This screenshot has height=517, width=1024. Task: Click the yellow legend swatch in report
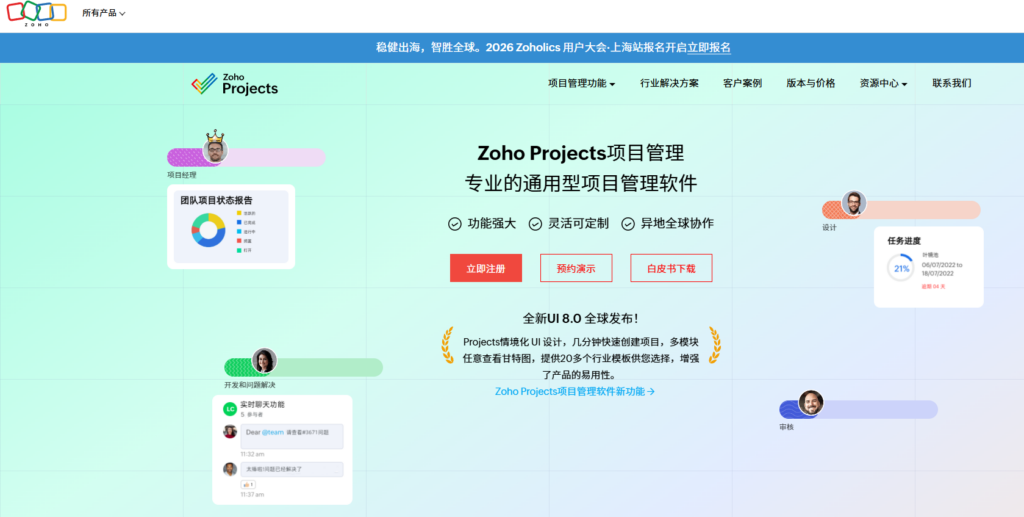point(239,213)
